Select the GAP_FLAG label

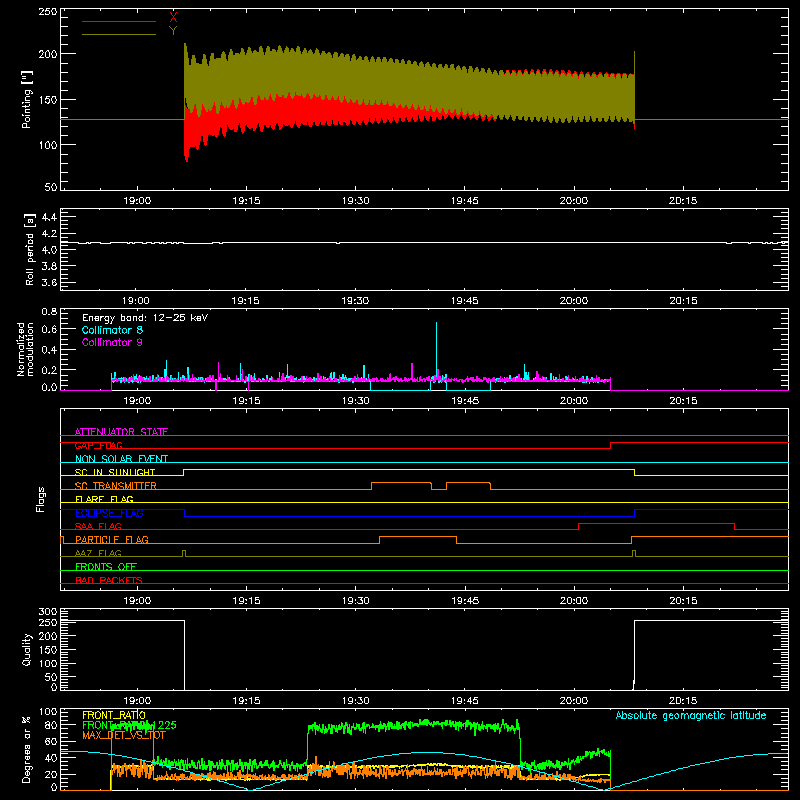[98, 445]
